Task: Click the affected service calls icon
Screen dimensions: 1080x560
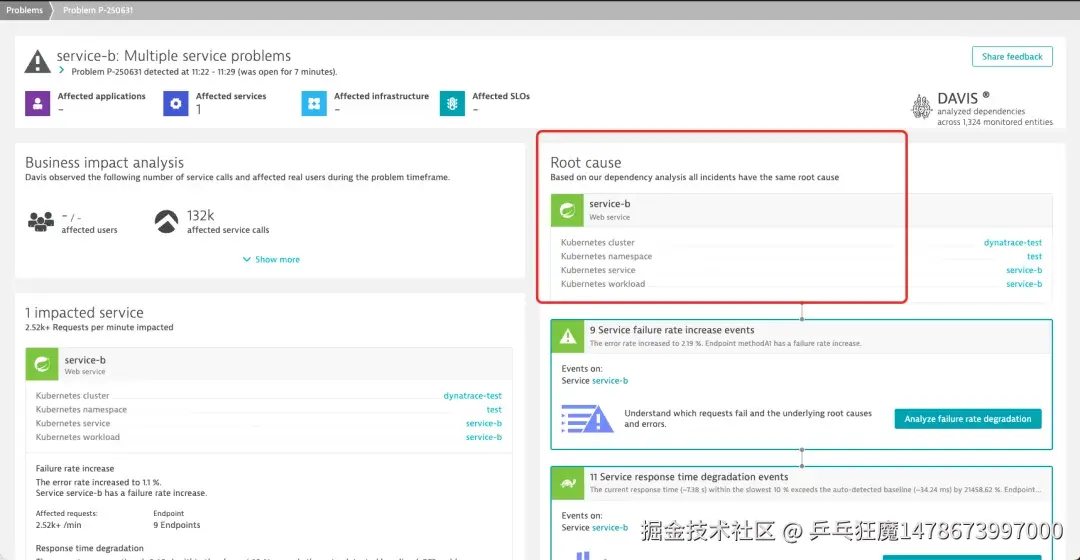Action: click(166, 222)
